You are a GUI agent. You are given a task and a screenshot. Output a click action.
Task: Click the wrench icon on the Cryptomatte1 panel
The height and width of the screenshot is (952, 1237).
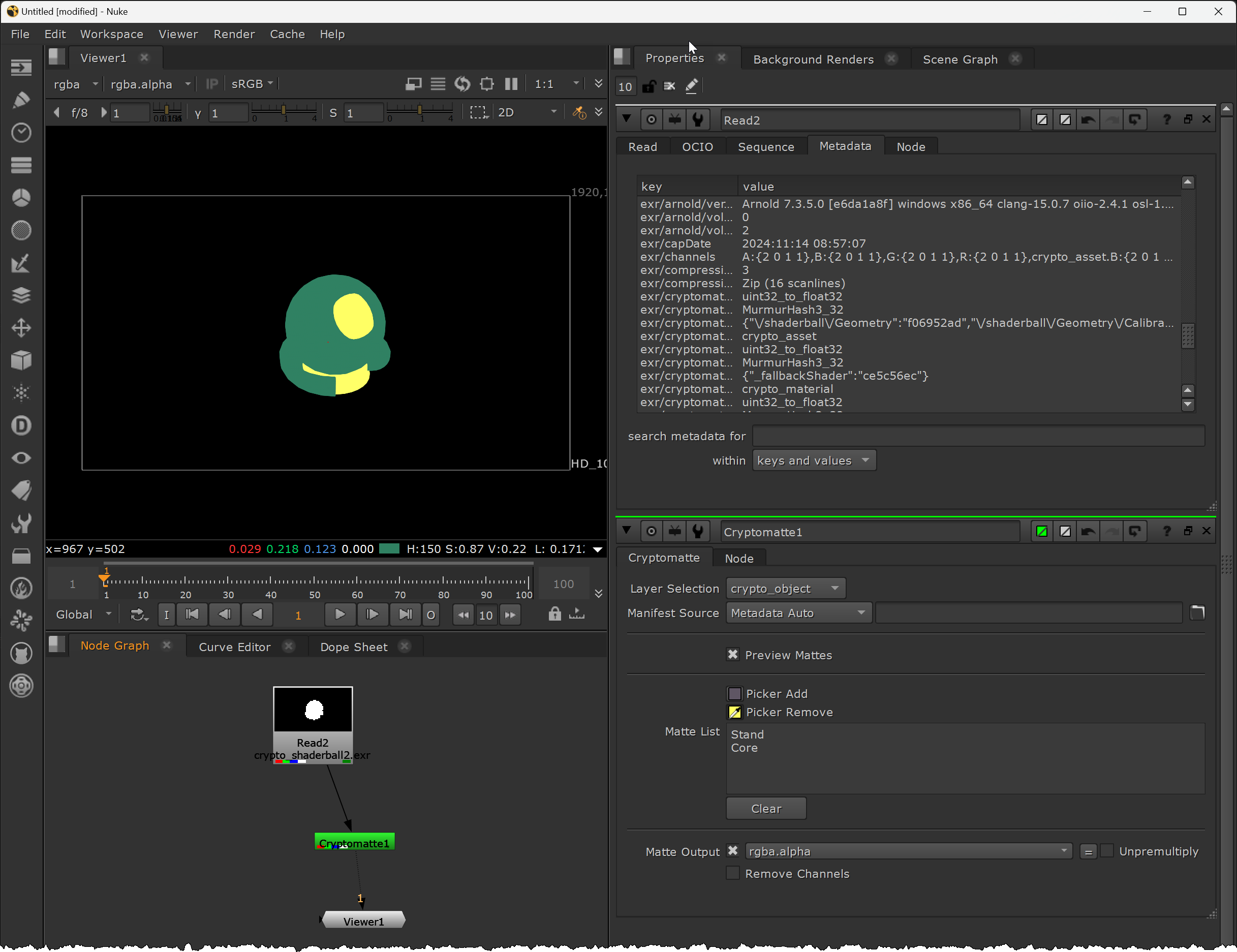698,531
